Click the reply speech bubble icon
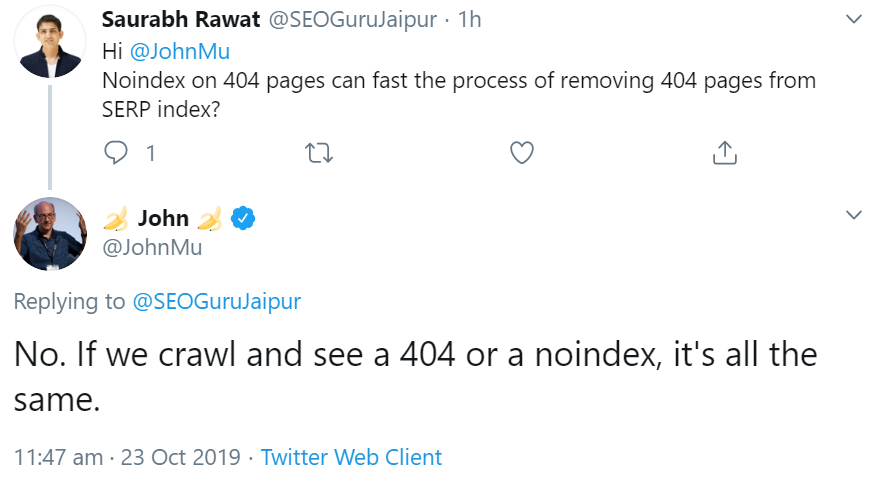883x488 pixels. coord(117,153)
